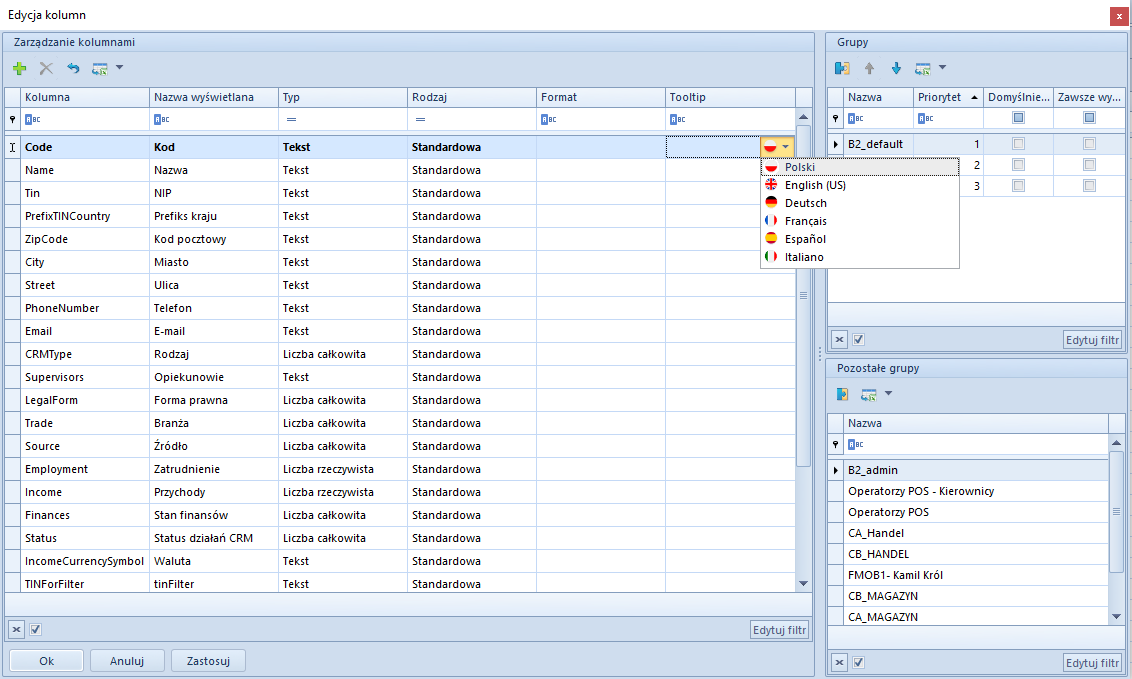This screenshot has height=679, width=1132.
Task: Check Zawsze wy... box in priority 3 row
Action: (x=1089, y=185)
